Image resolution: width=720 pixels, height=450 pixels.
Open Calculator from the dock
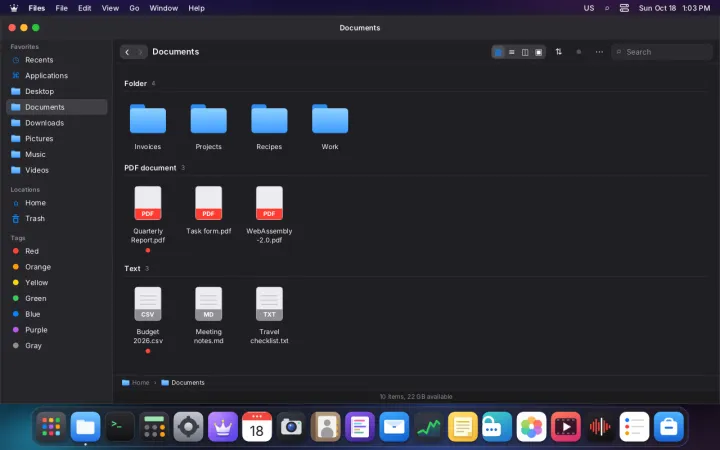coord(154,427)
